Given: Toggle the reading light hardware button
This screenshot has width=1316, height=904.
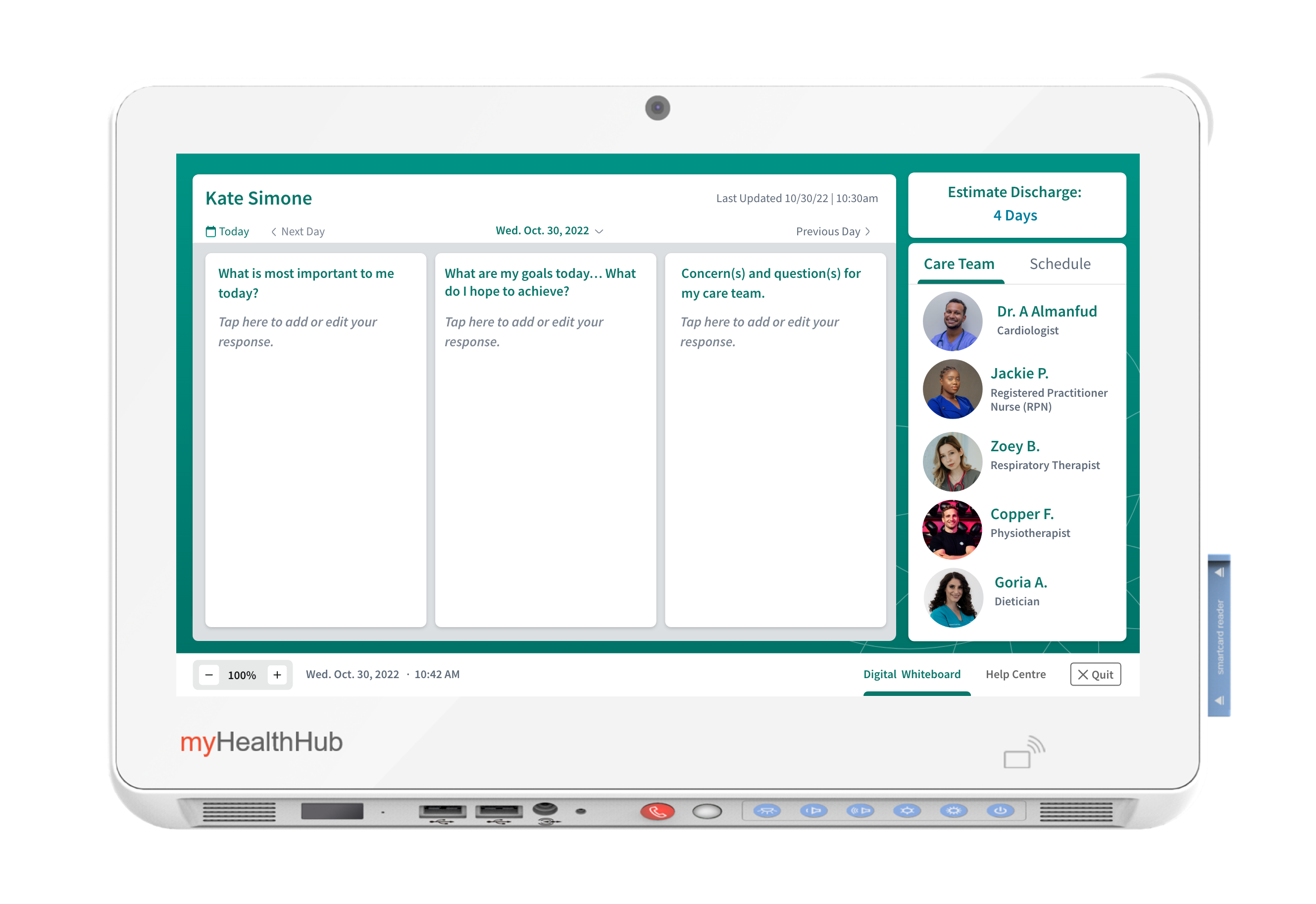Looking at the screenshot, I should [x=767, y=810].
